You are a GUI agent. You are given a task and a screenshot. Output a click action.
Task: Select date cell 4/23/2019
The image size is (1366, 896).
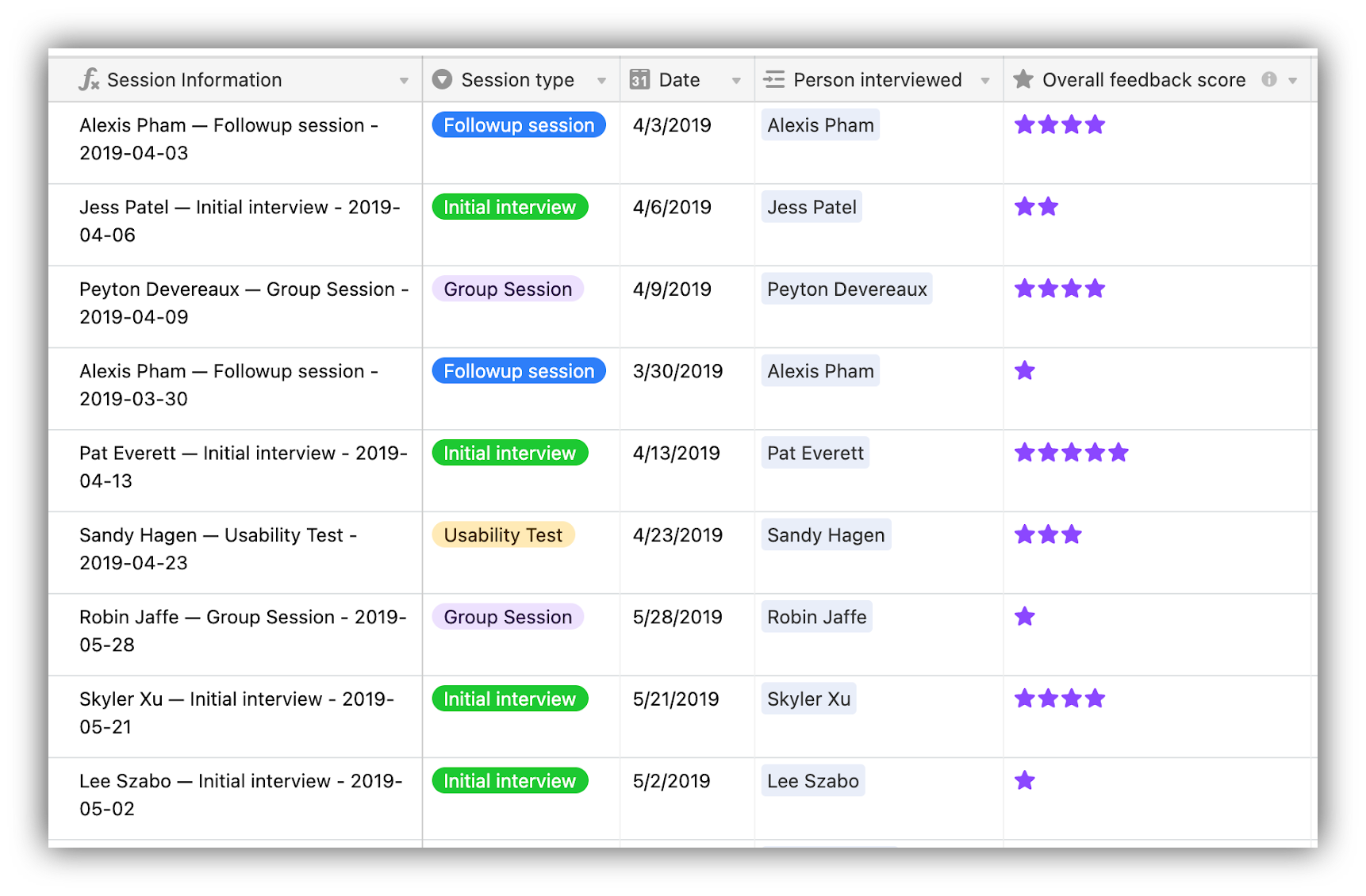click(687, 553)
